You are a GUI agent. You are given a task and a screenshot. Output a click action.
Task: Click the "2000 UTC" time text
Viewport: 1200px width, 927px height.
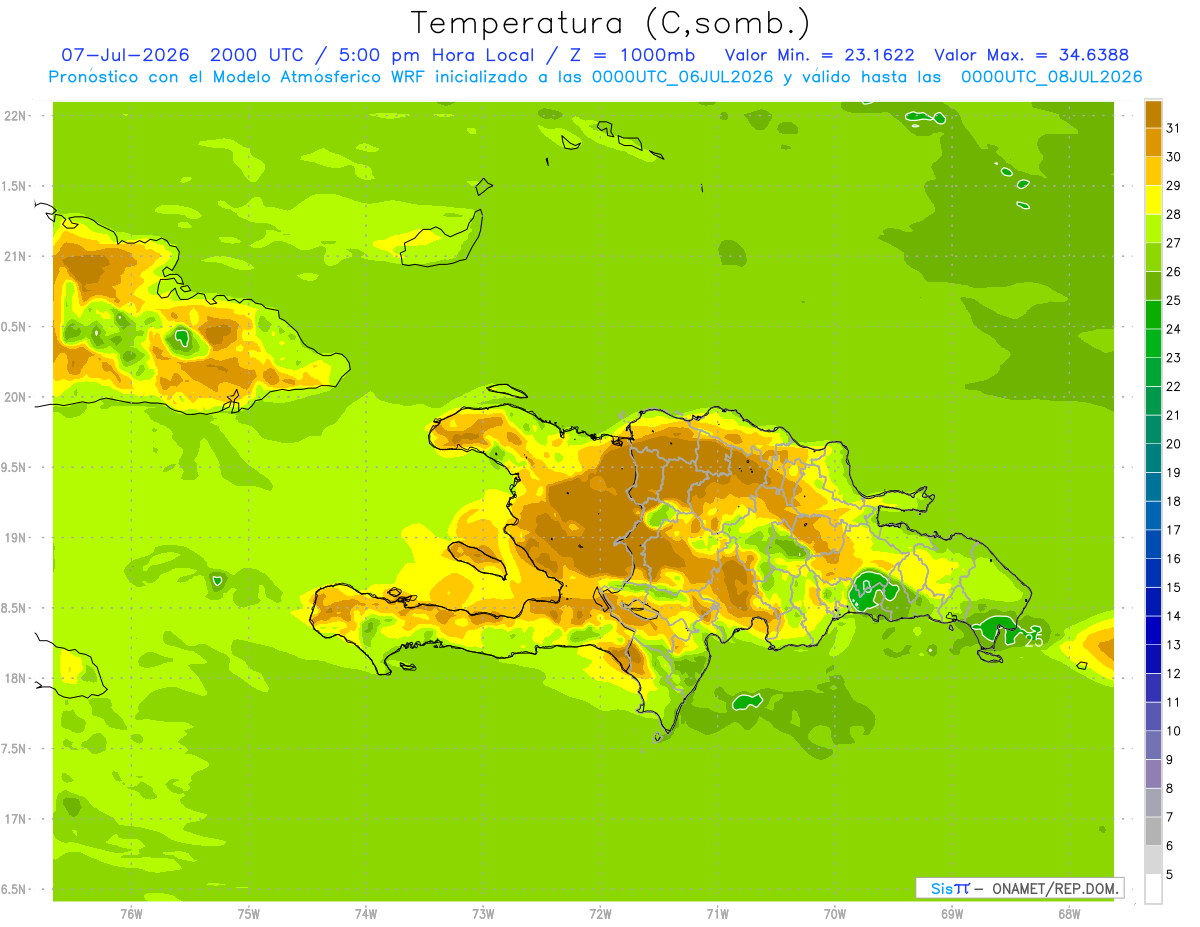click(256, 55)
